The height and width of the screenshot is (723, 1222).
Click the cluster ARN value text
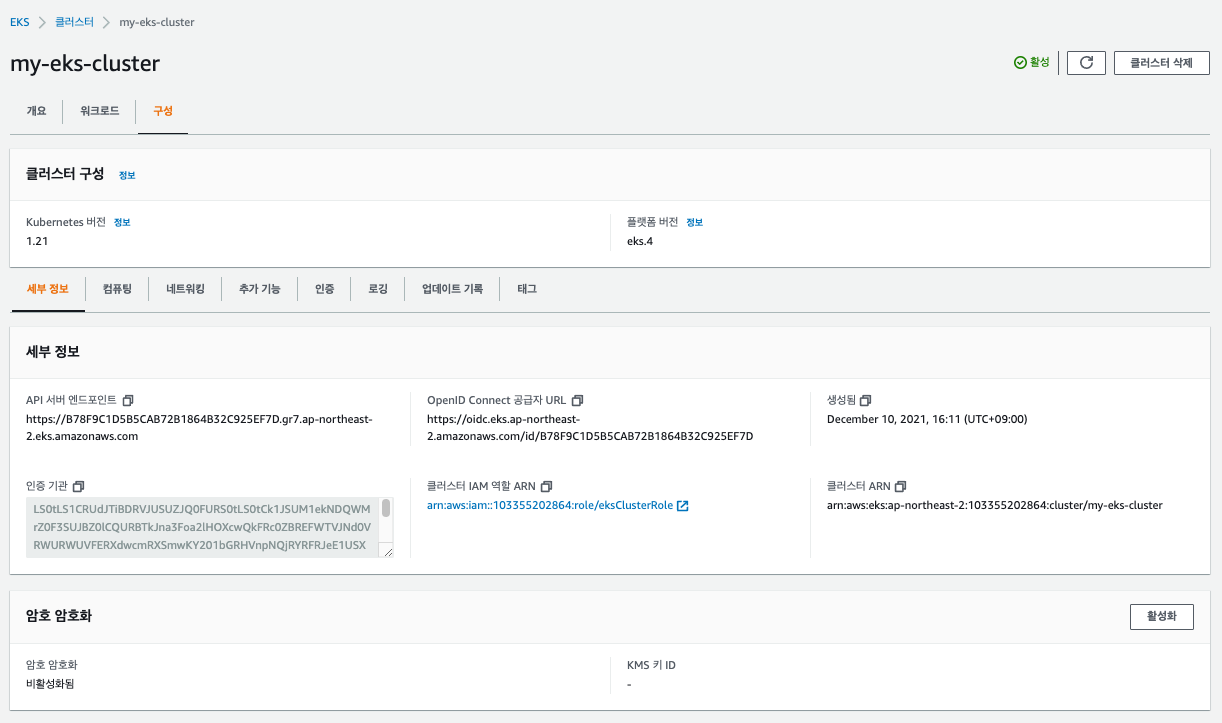(995, 506)
